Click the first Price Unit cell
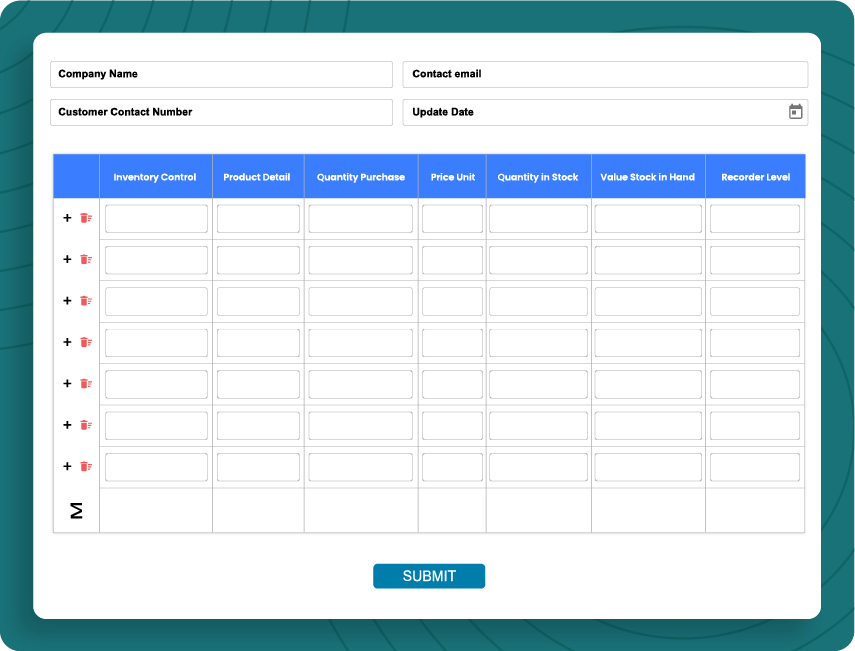Screen dimensions: 855x651 (452, 217)
